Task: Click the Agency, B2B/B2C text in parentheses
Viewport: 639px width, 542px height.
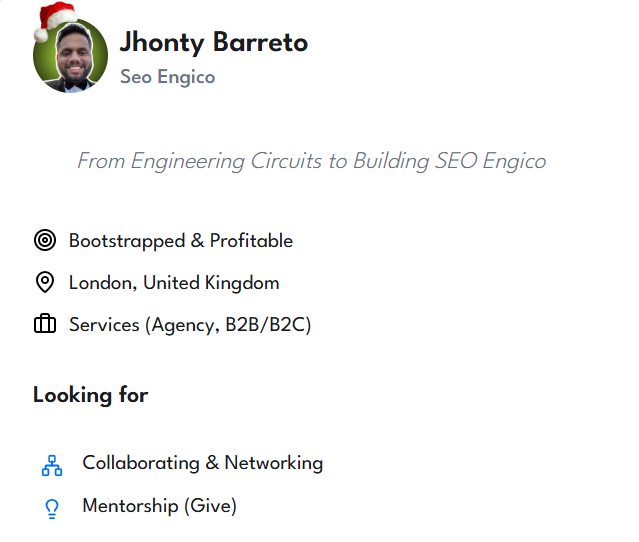Action: (228, 325)
